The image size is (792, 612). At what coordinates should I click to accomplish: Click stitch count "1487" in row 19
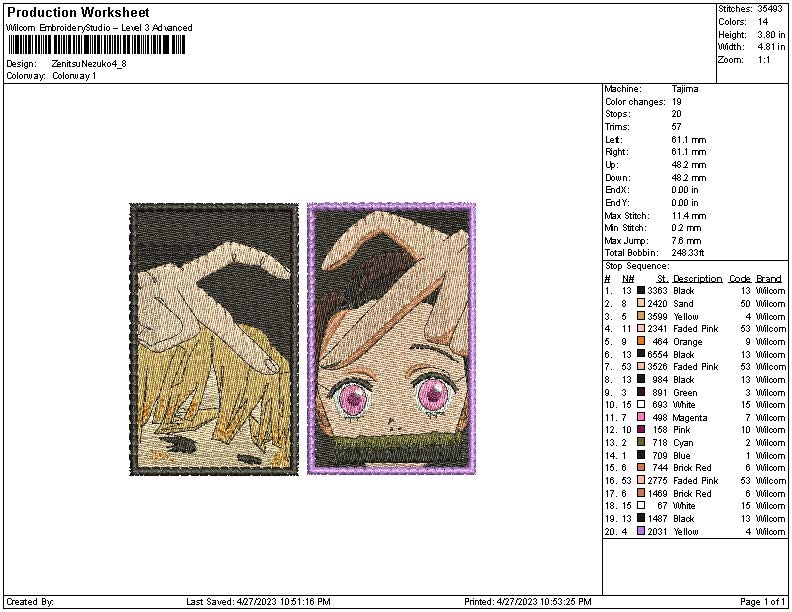pyautogui.click(x=657, y=519)
